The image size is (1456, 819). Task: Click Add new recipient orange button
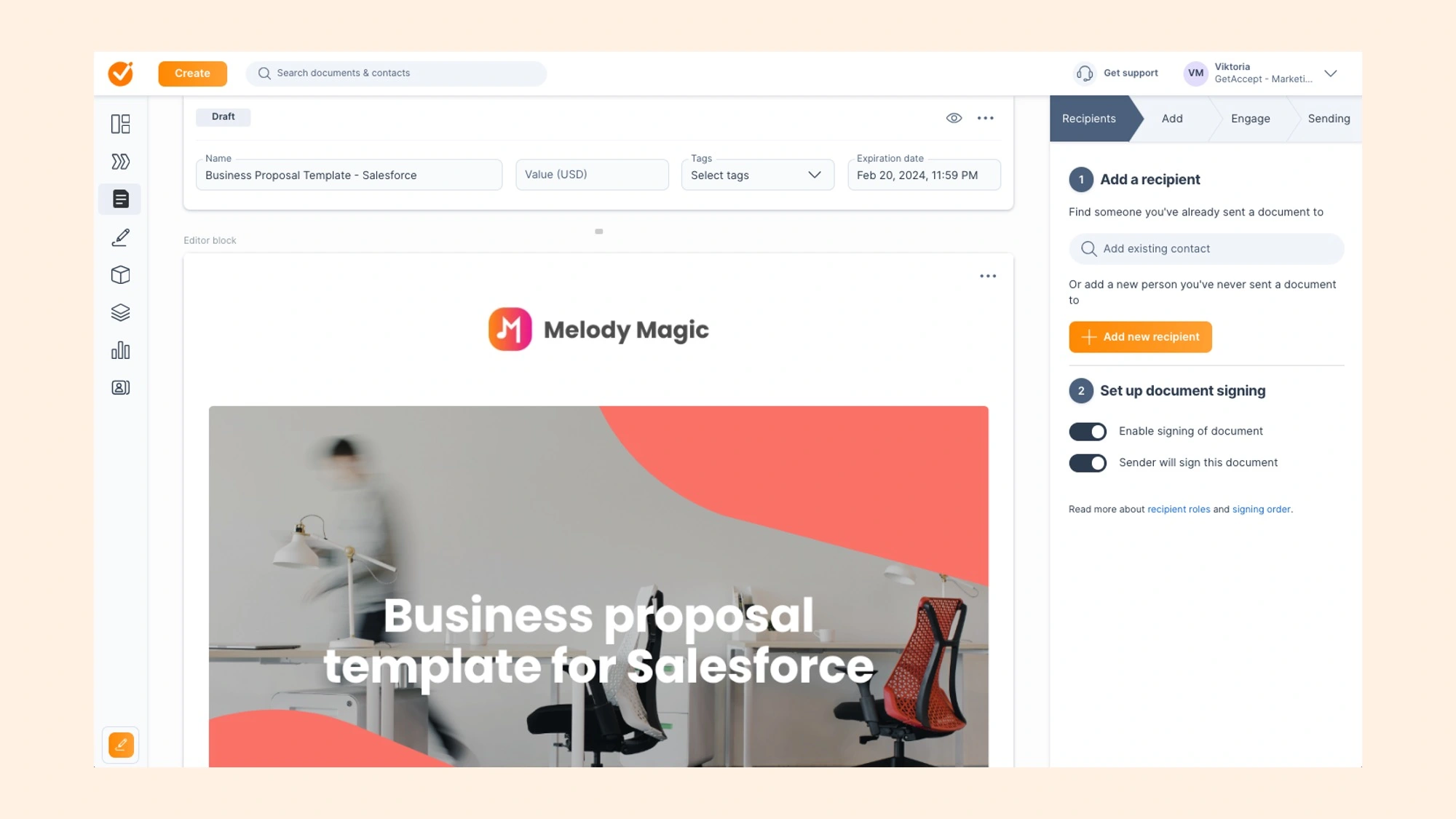[x=1140, y=336]
